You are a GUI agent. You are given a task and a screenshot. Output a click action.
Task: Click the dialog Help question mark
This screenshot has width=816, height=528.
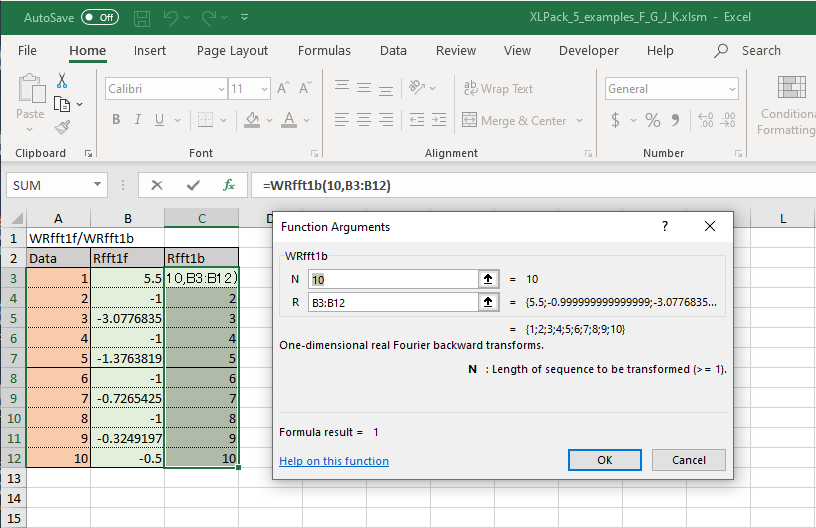[665, 226]
